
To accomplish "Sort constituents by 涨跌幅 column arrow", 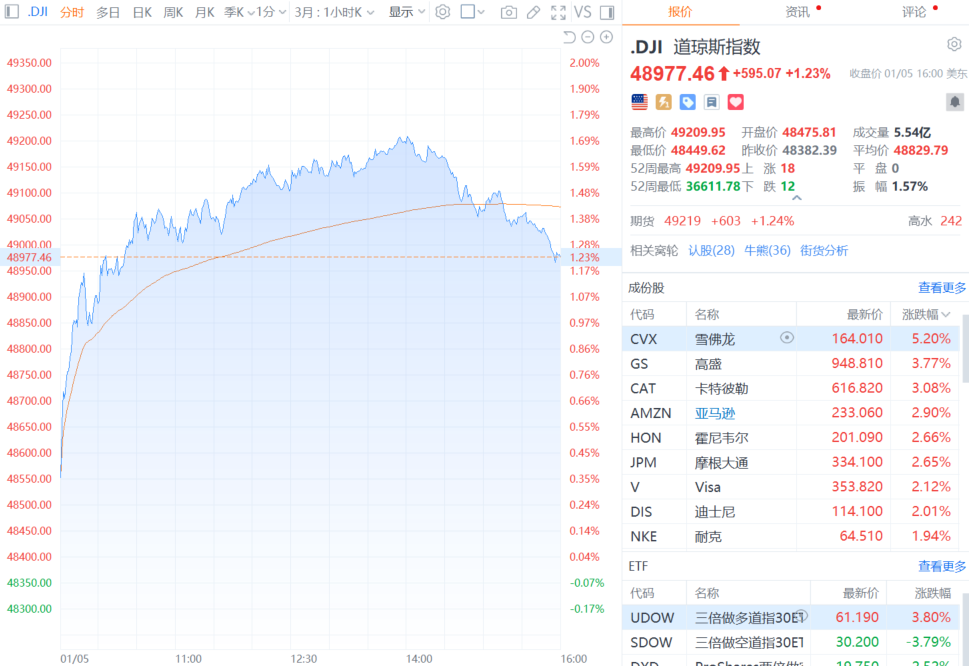I will (946, 314).
